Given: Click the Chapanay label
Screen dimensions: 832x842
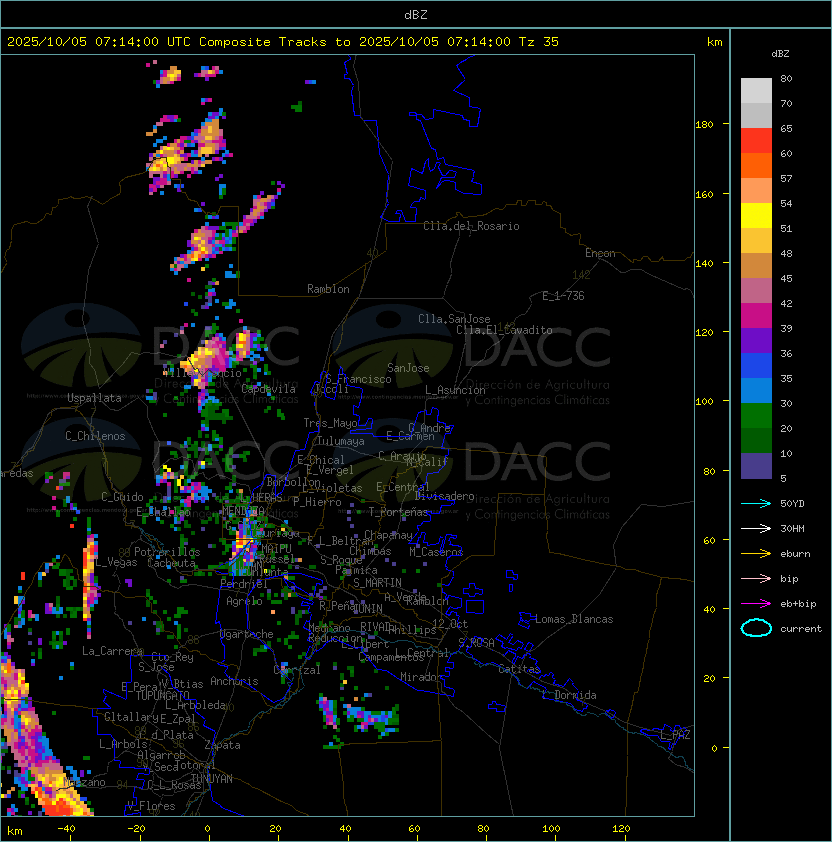Looking at the screenshot, I should click(388, 535).
